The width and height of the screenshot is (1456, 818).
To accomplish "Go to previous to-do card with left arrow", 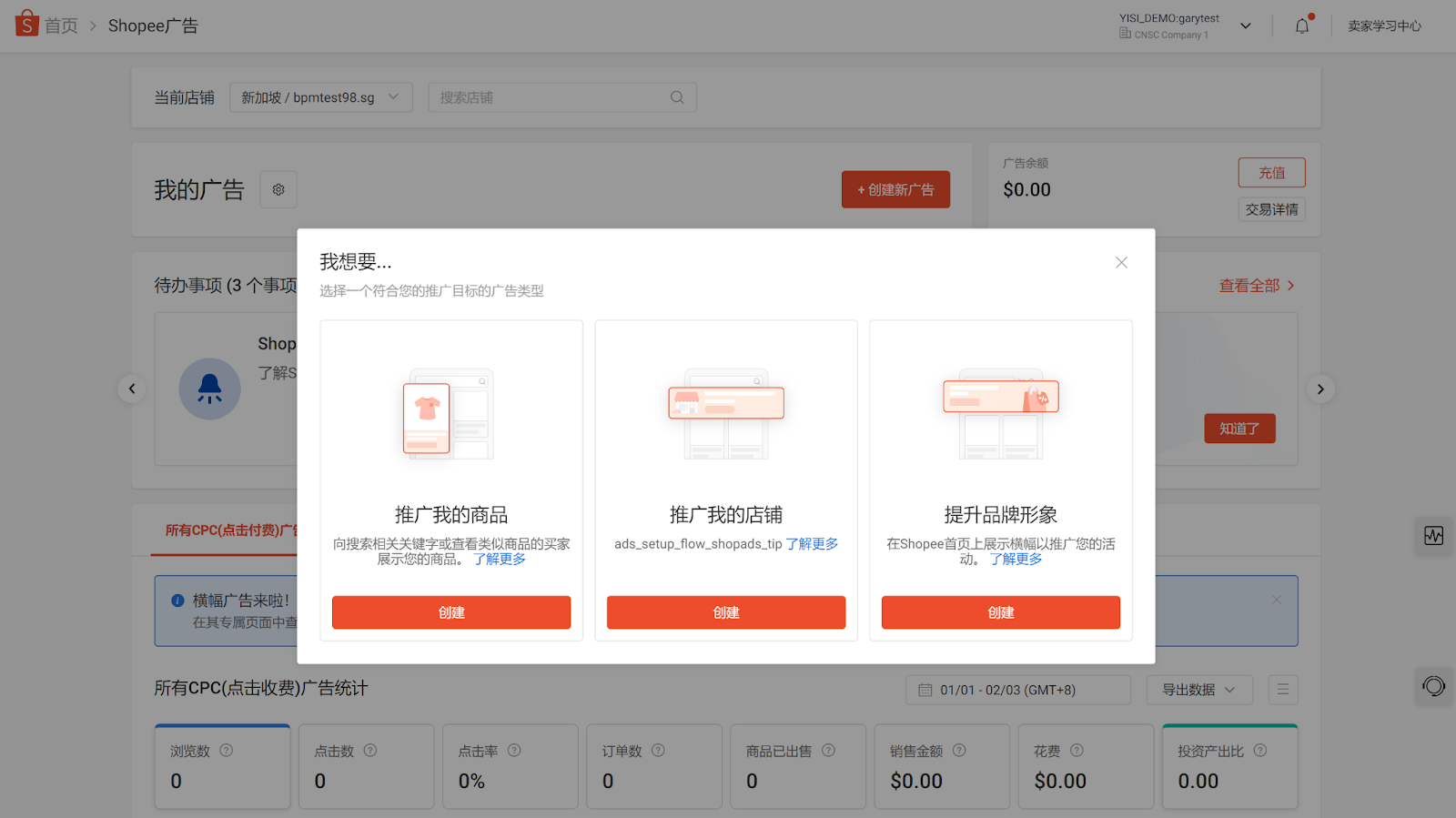I will [x=132, y=389].
